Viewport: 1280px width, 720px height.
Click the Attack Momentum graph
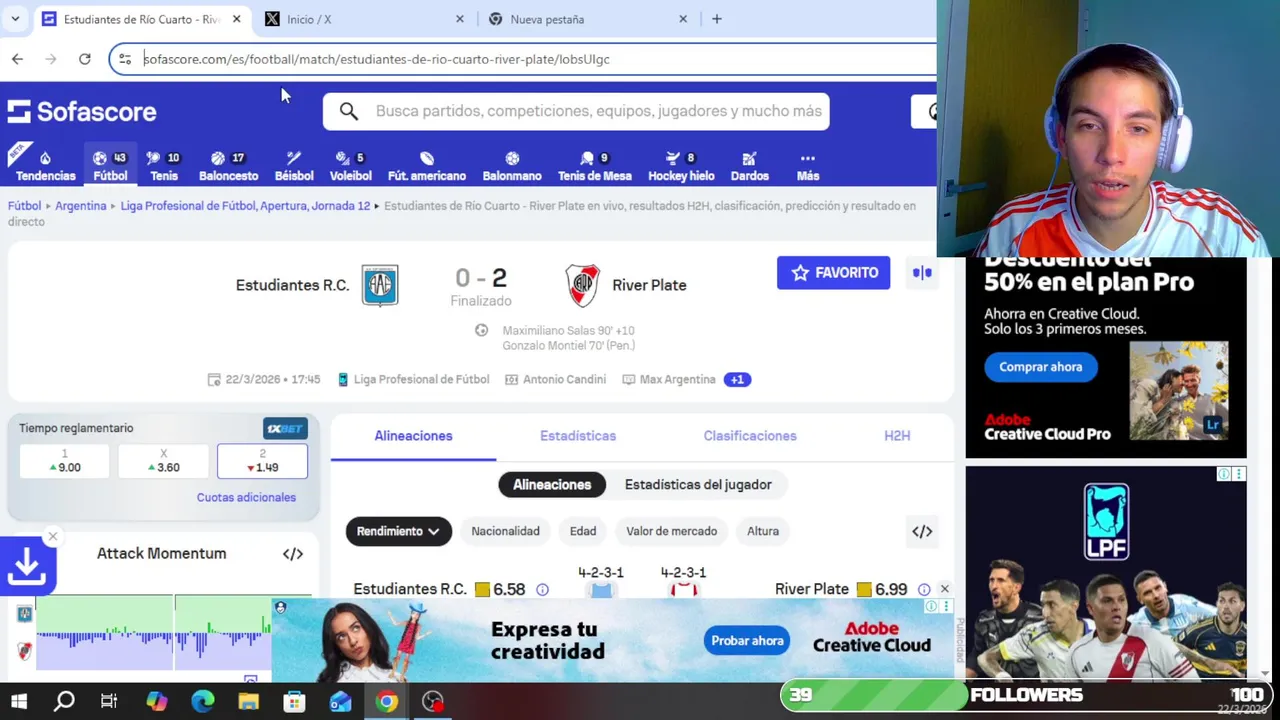[154, 635]
